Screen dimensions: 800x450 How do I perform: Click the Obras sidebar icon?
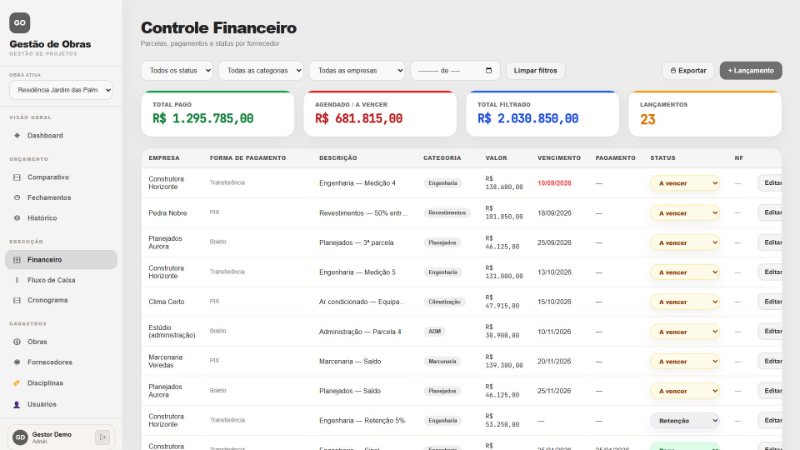tap(17, 342)
